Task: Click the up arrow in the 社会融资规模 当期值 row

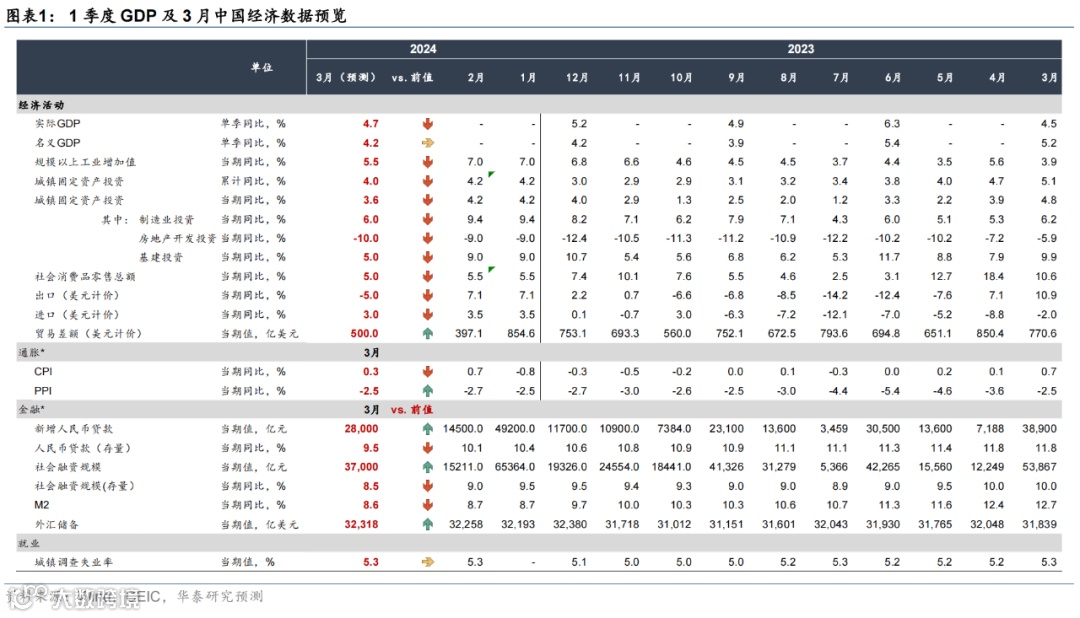Action: [428, 467]
